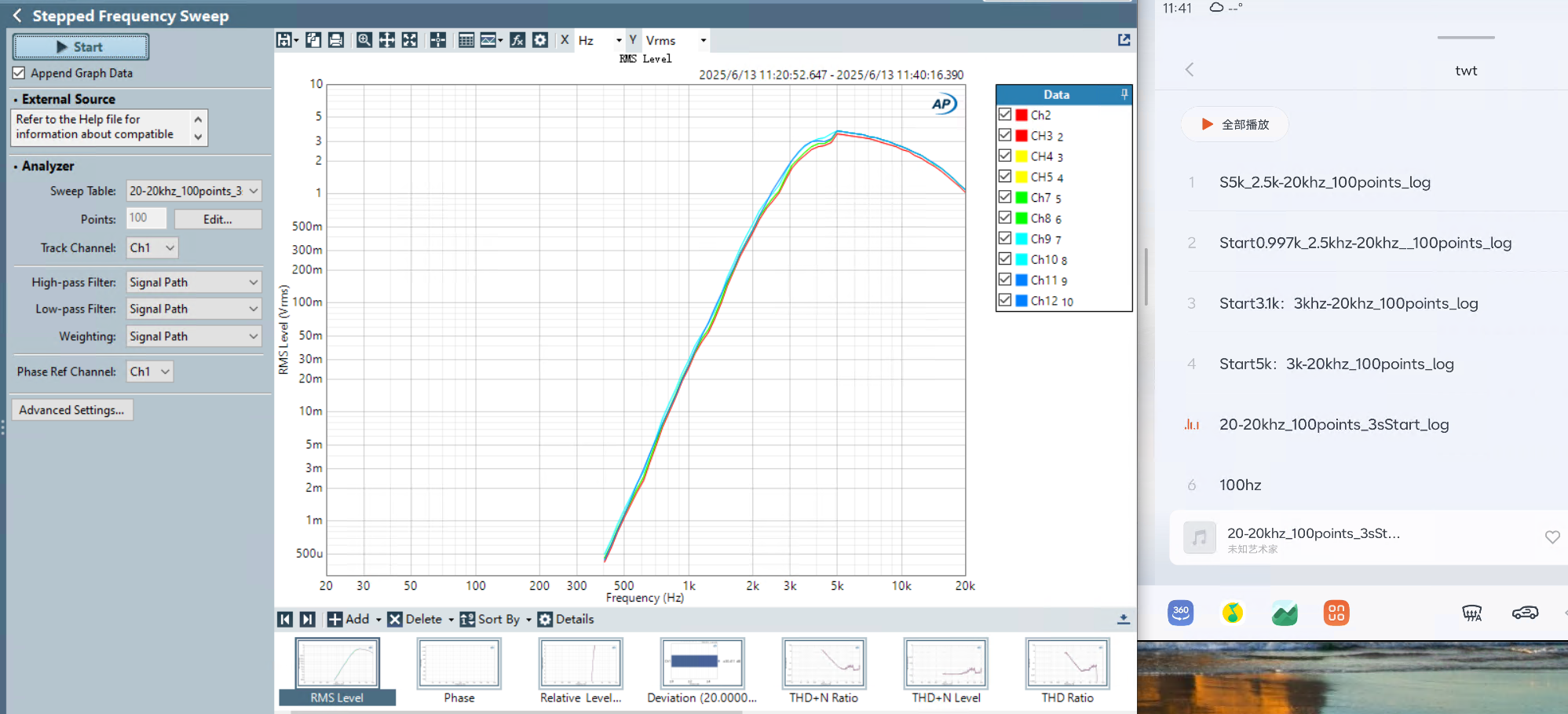Open Track Channel dropdown
Image resolution: width=1568 pixels, height=714 pixels.
click(x=152, y=247)
